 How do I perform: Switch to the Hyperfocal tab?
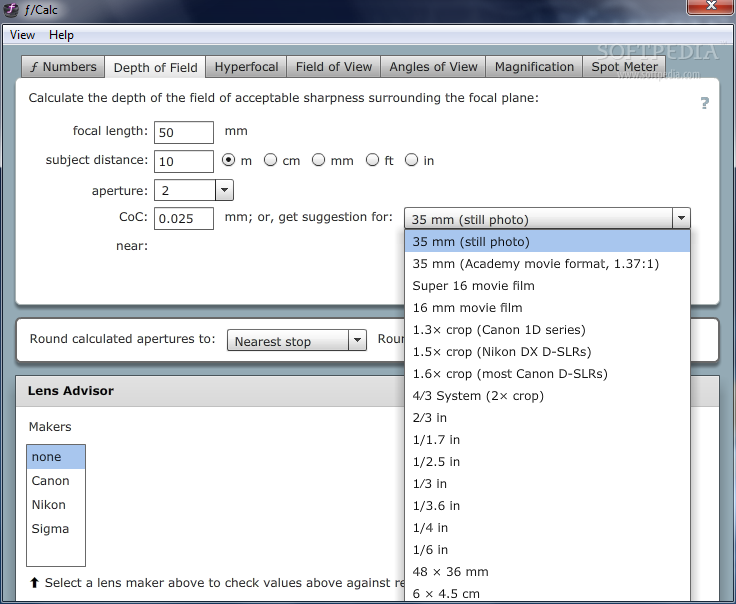click(246, 67)
